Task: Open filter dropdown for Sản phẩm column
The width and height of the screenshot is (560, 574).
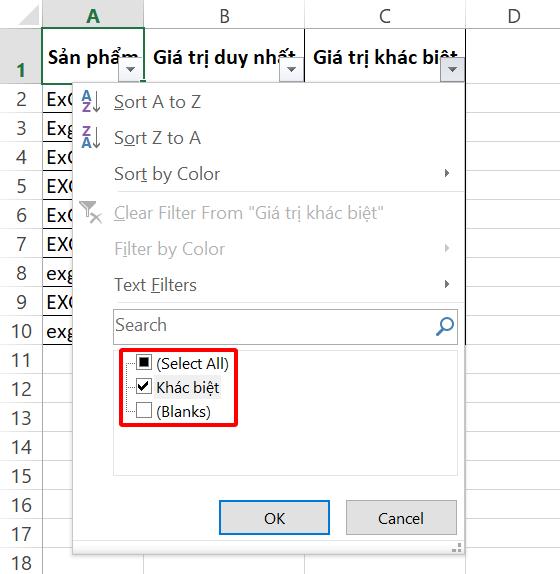Action: [x=130, y=69]
